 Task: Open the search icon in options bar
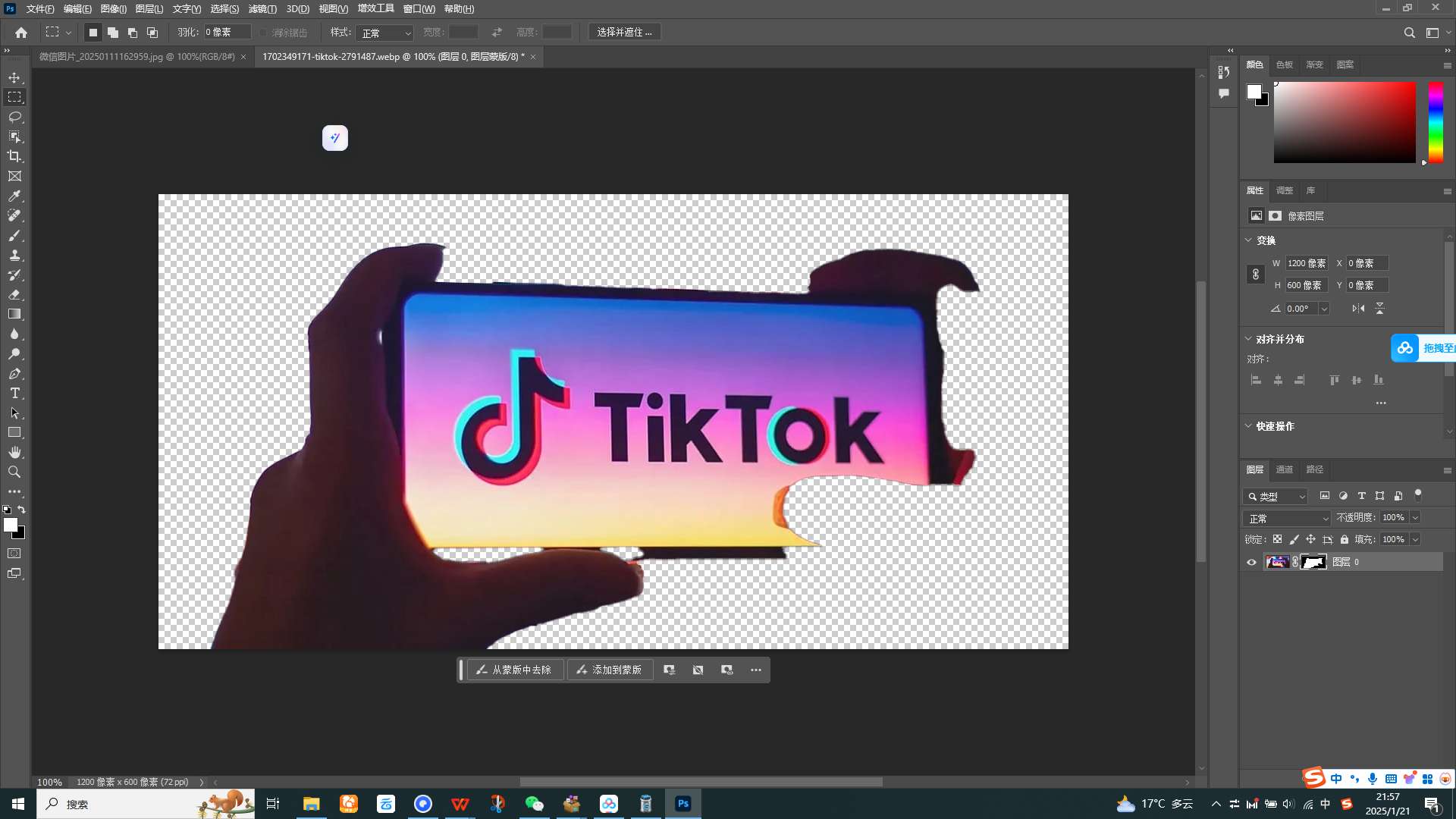[x=1409, y=33]
